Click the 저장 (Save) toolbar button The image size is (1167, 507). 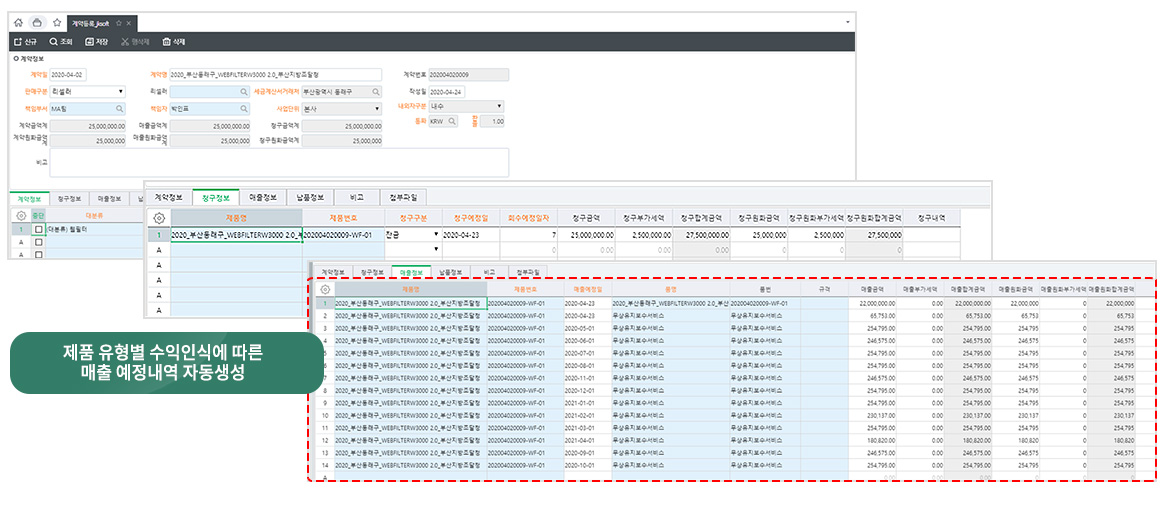tap(96, 42)
